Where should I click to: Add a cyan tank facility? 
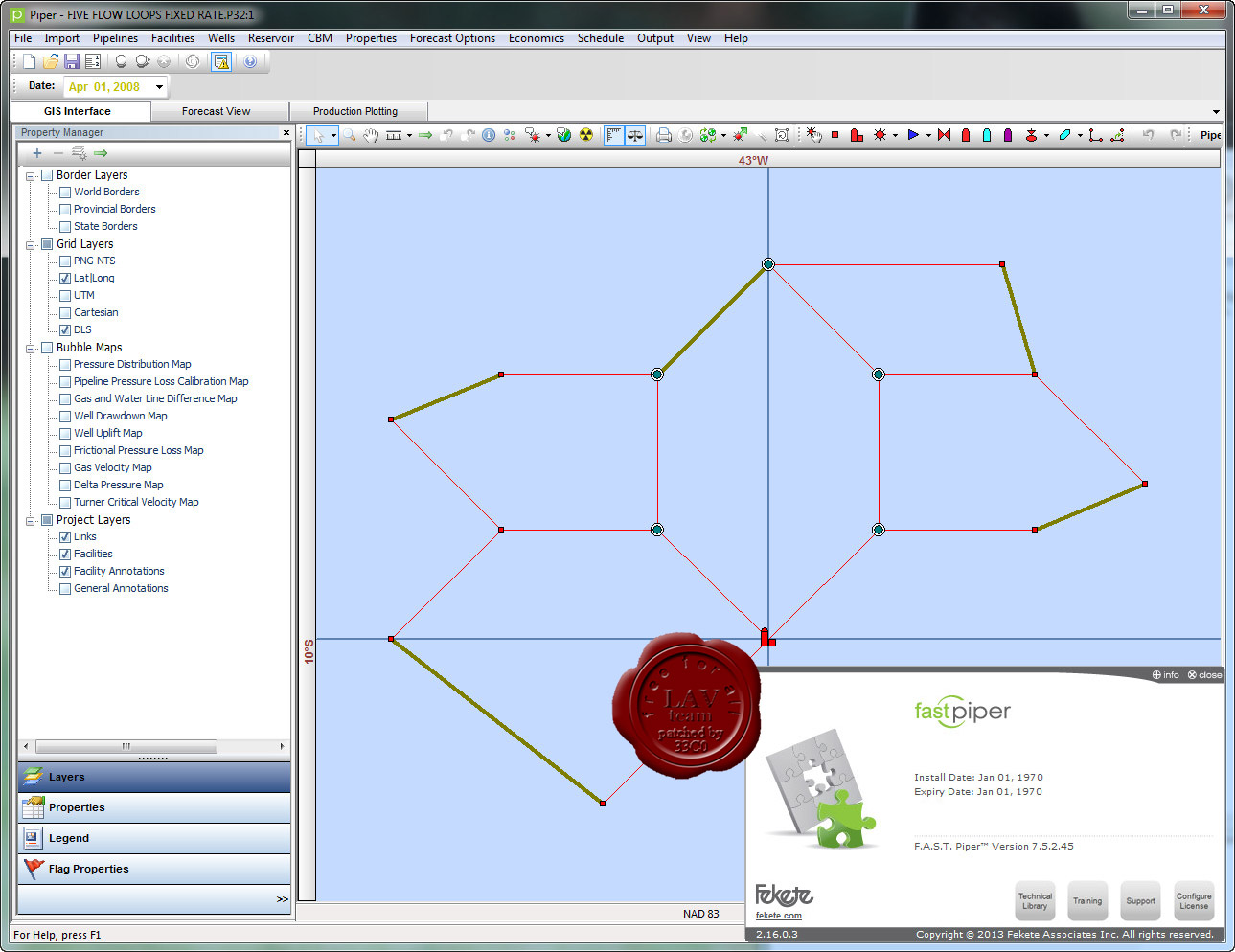[x=987, y=135]
